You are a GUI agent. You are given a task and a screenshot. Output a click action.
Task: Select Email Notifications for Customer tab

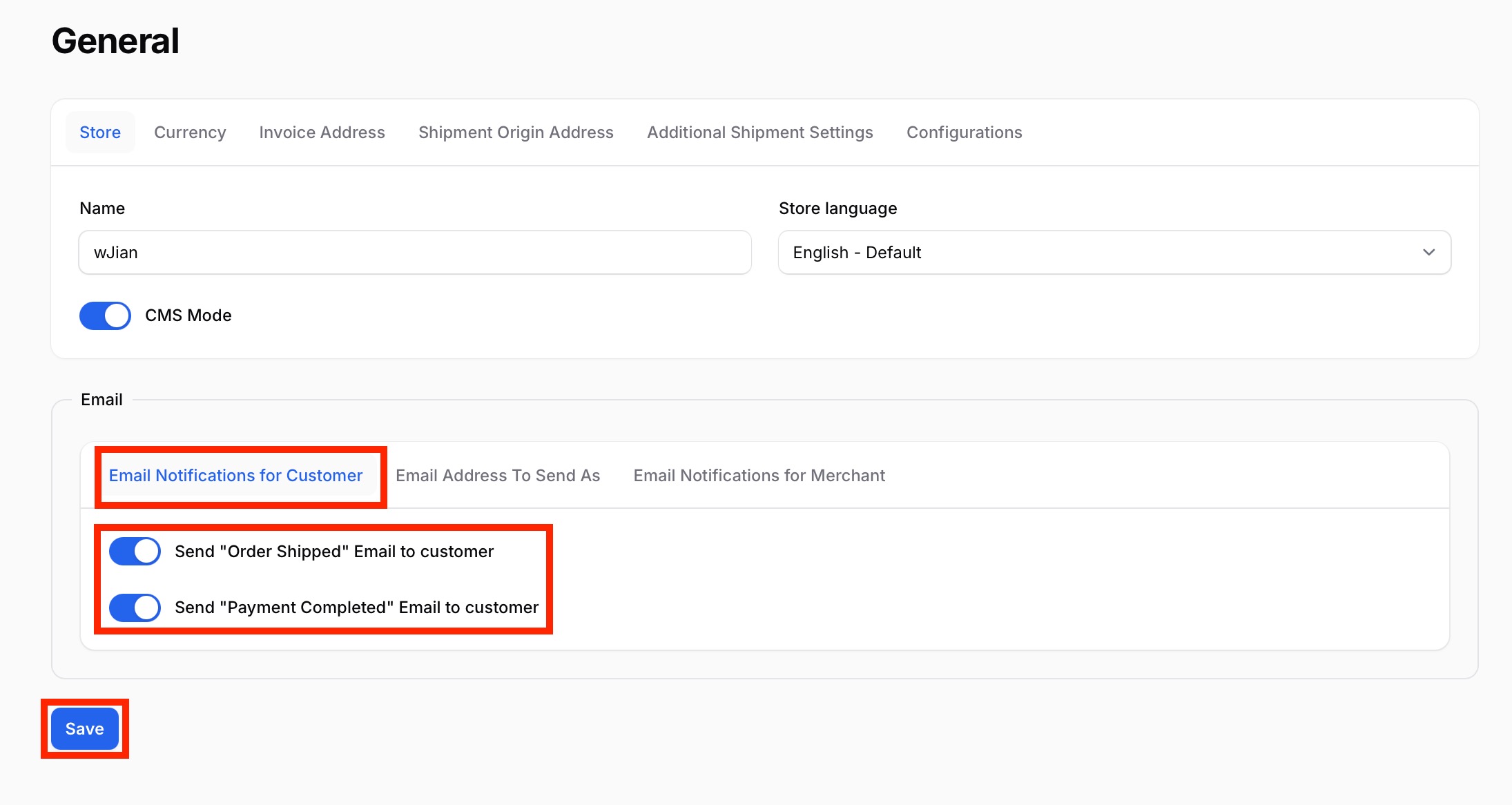click(x=235, y=476)
